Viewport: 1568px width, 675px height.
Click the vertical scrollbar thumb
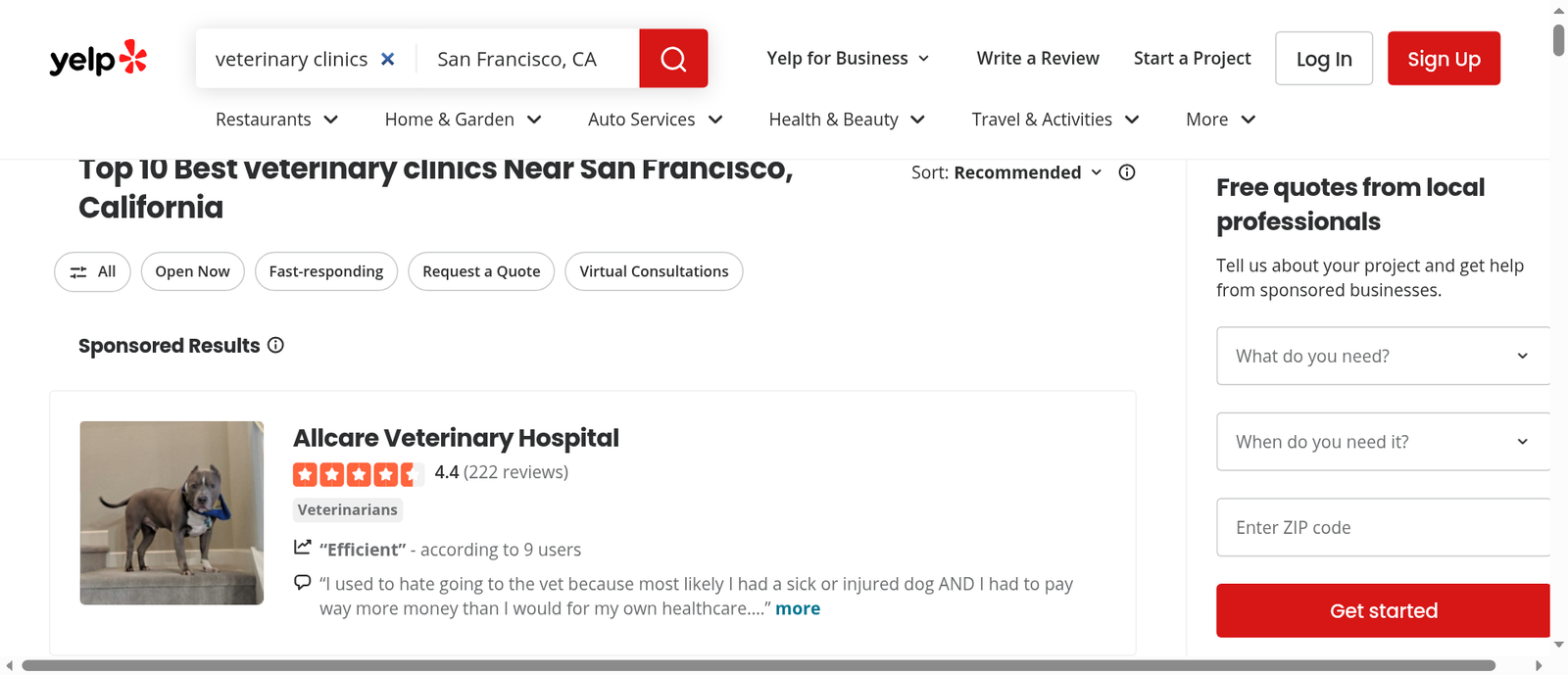click(1559, 40)
